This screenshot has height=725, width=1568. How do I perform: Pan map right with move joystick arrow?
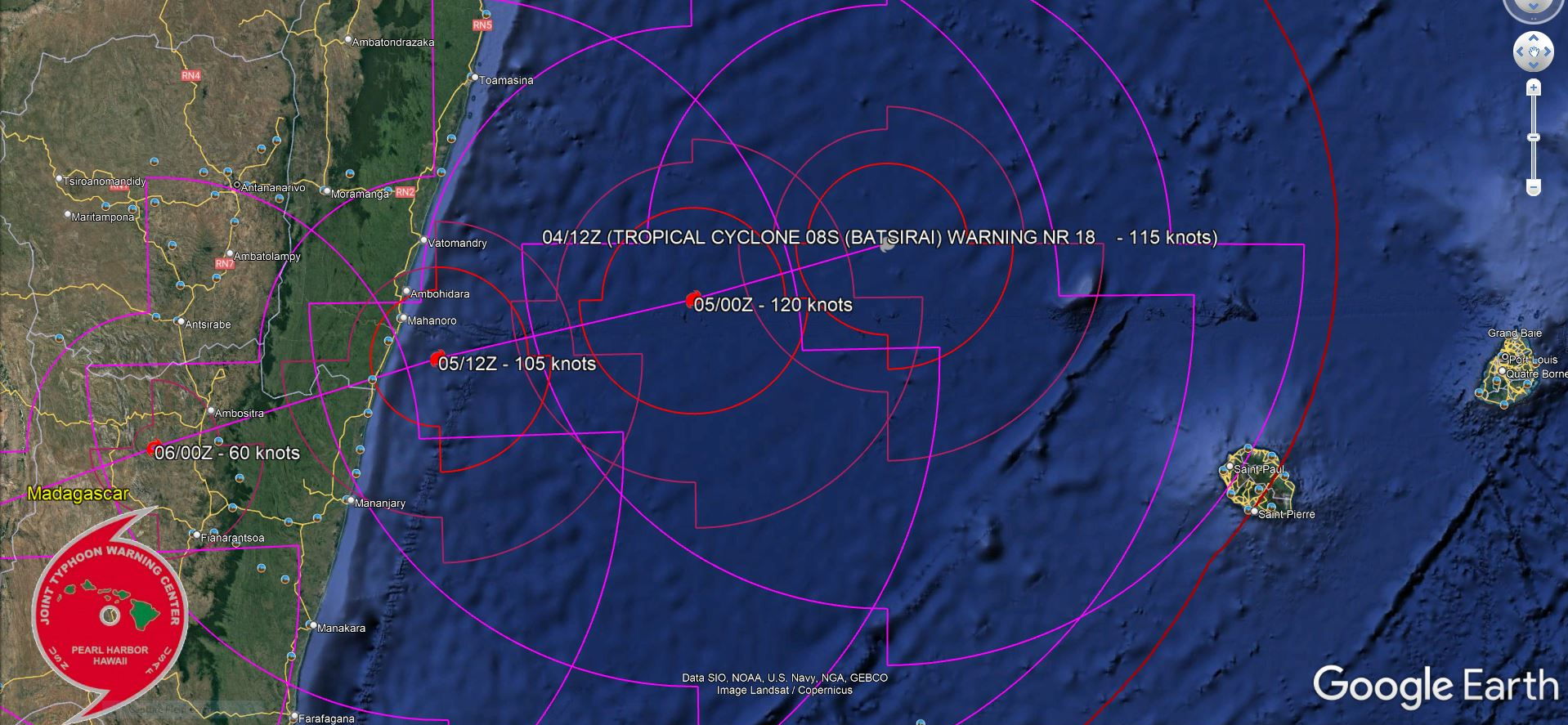click(1548, 52)
